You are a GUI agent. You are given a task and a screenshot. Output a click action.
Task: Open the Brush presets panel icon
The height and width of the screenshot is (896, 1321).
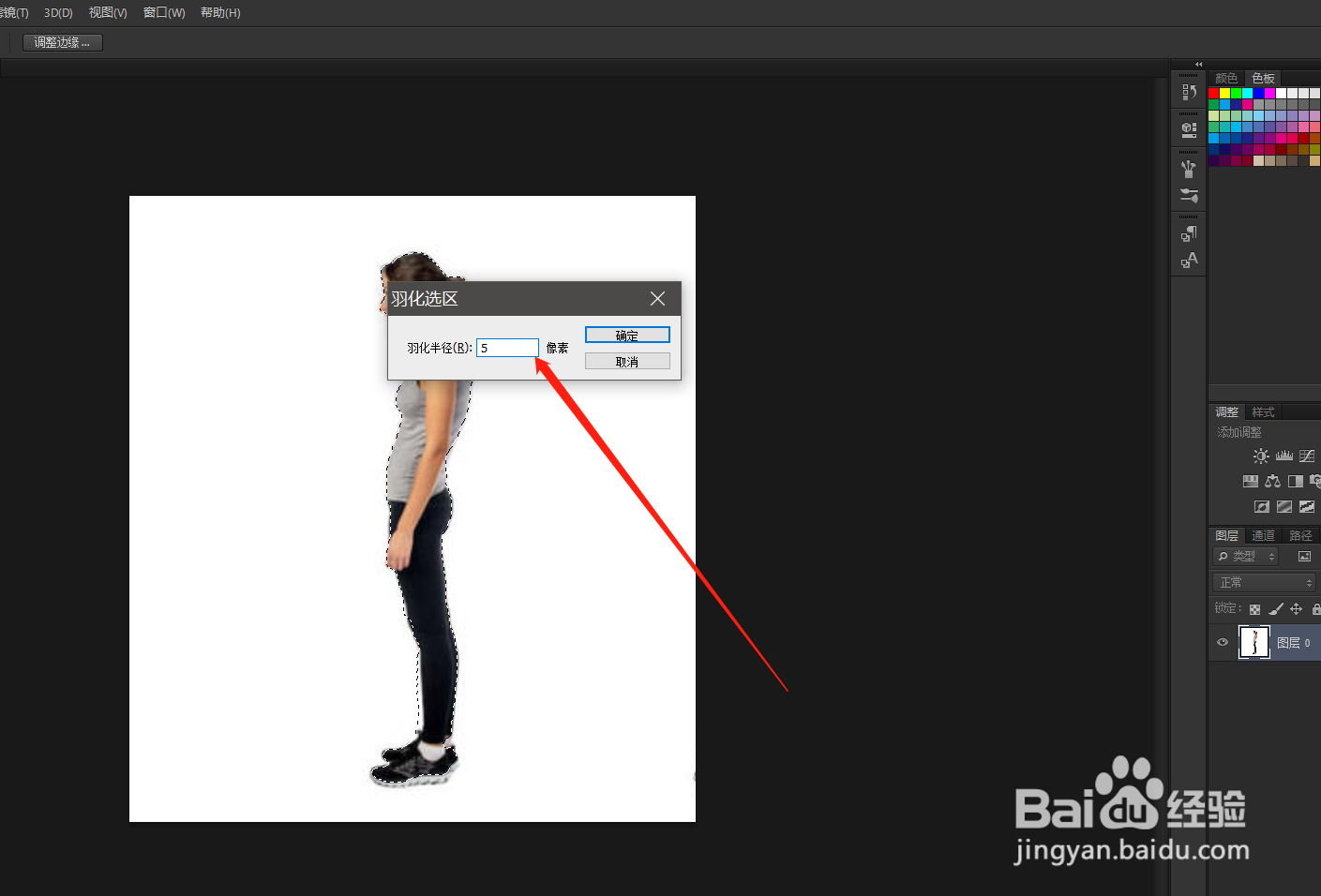[x=1189, y=169]
